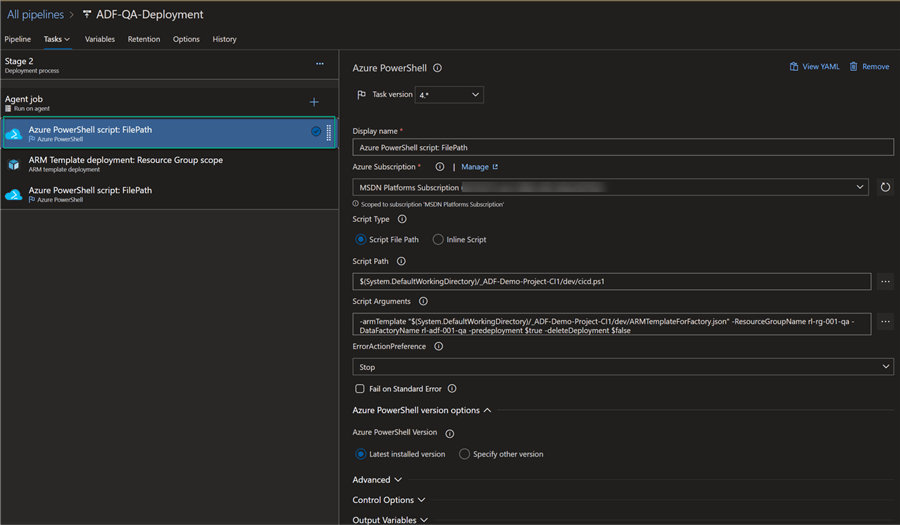
Task: Open the ErrorActionPreference Stop dropdown
Action: click(x=622, y=367)
